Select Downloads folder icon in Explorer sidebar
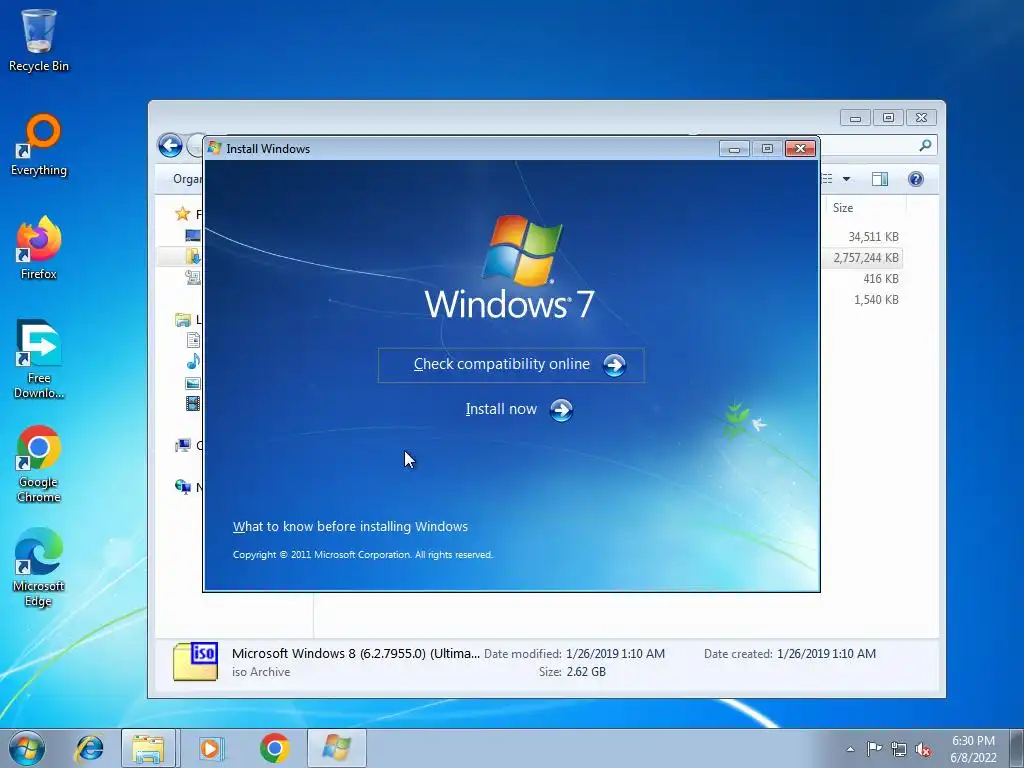 click(x=194, y=255)
